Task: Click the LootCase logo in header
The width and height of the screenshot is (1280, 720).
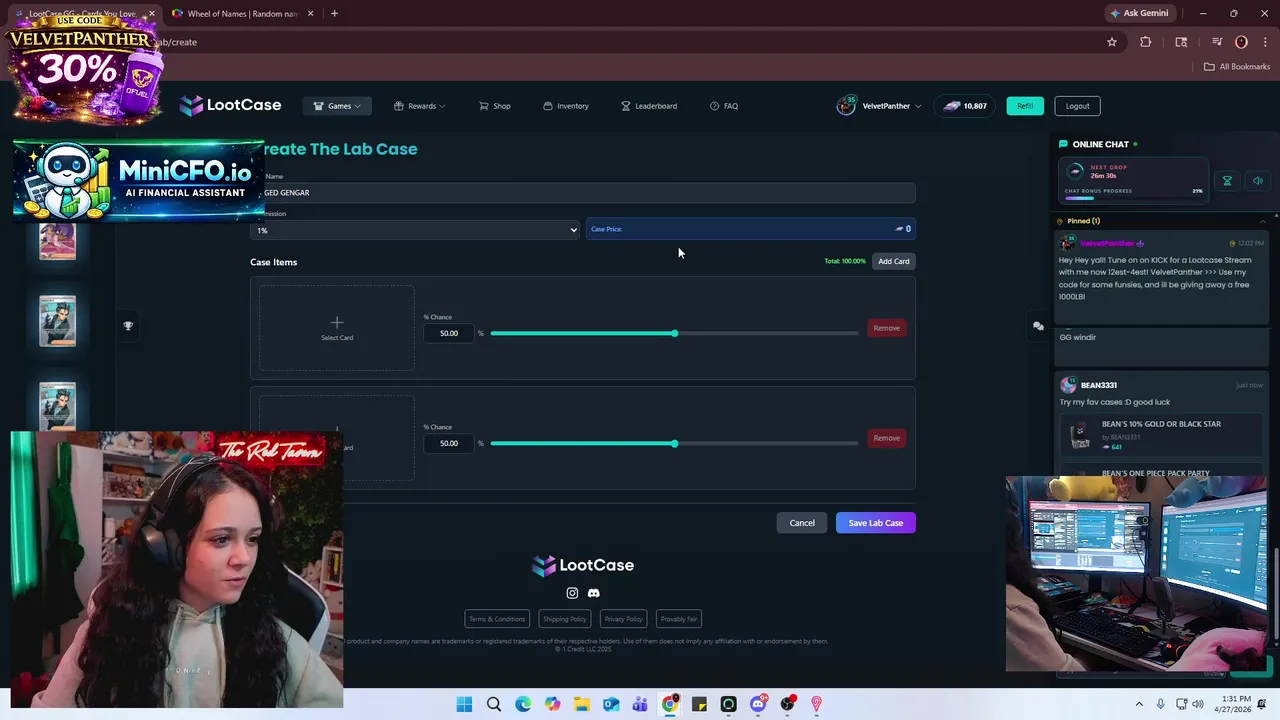Action: 230,105
